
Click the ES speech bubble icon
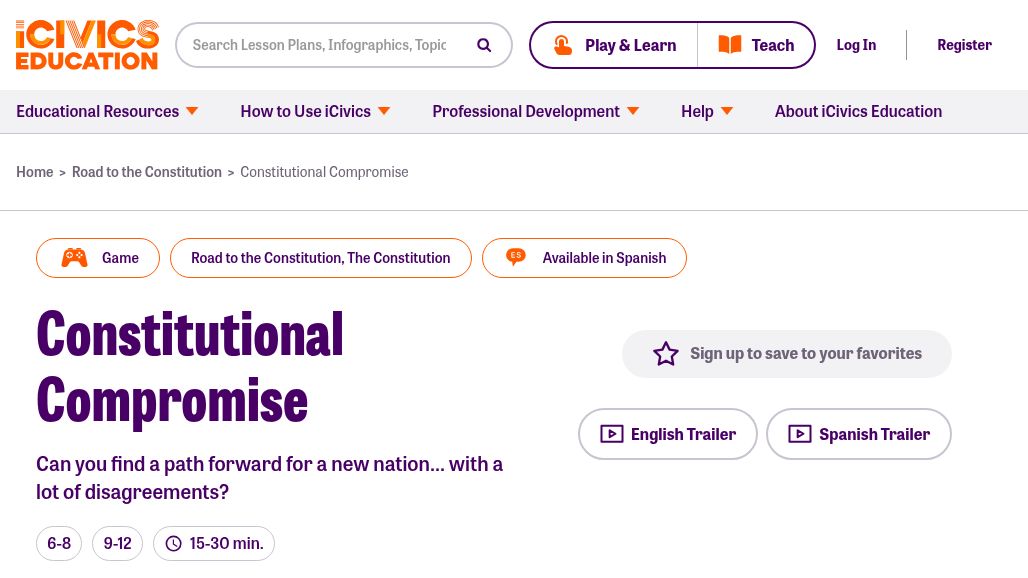coord(516,258)
